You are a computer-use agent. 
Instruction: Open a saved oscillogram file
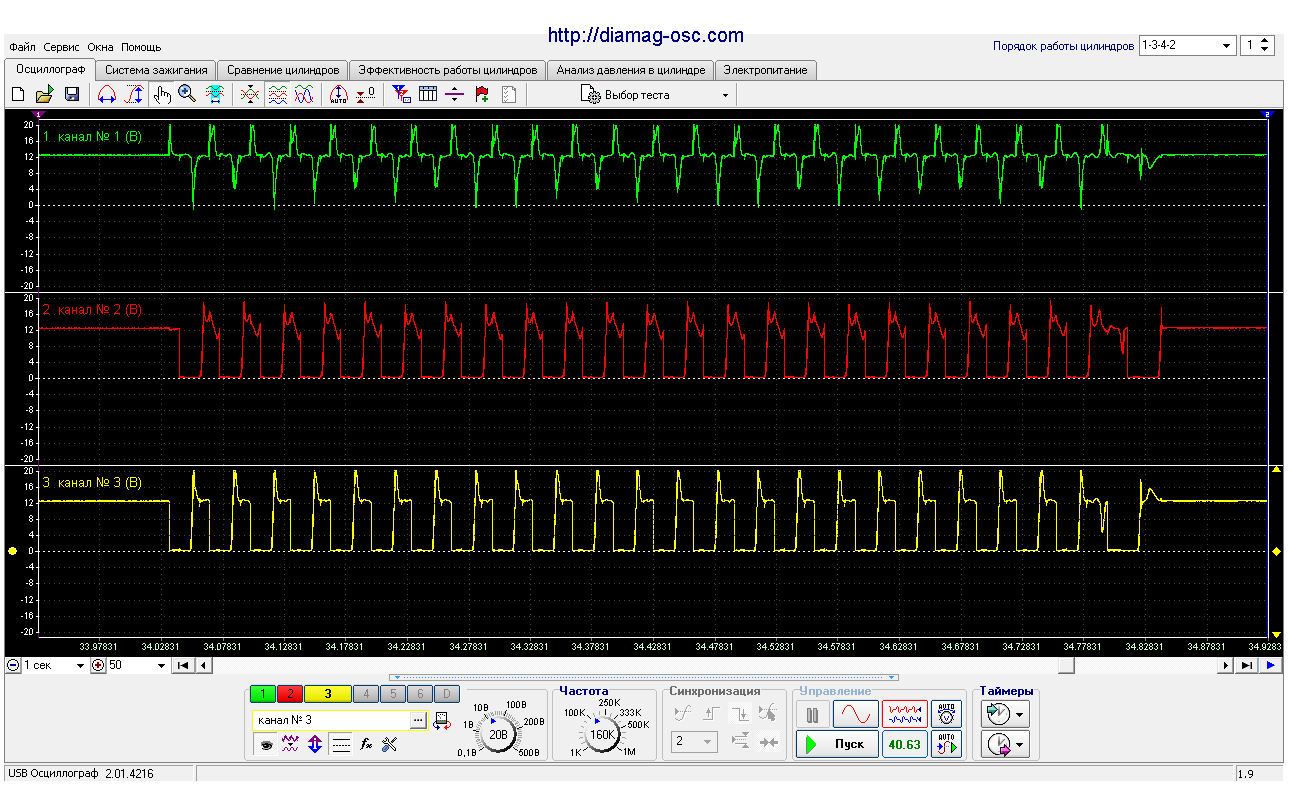[44, 94]
